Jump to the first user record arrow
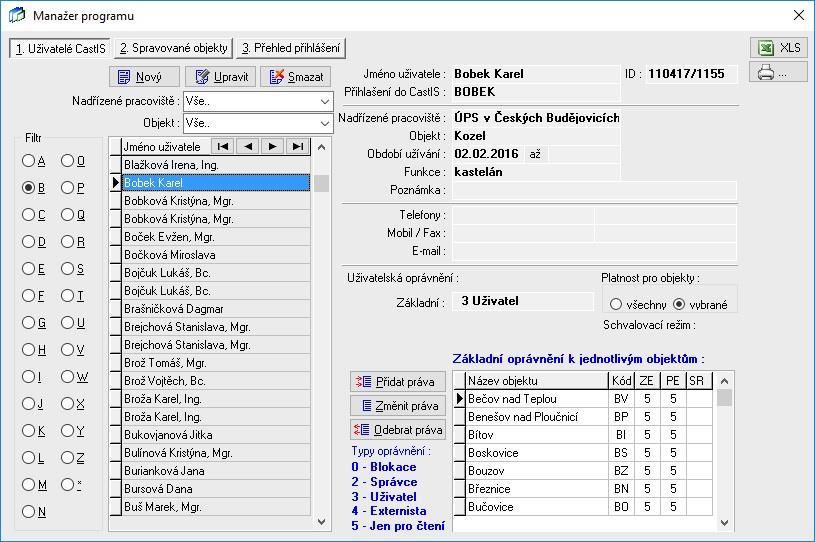The image size is (815, 542). (x=223, y=147)
